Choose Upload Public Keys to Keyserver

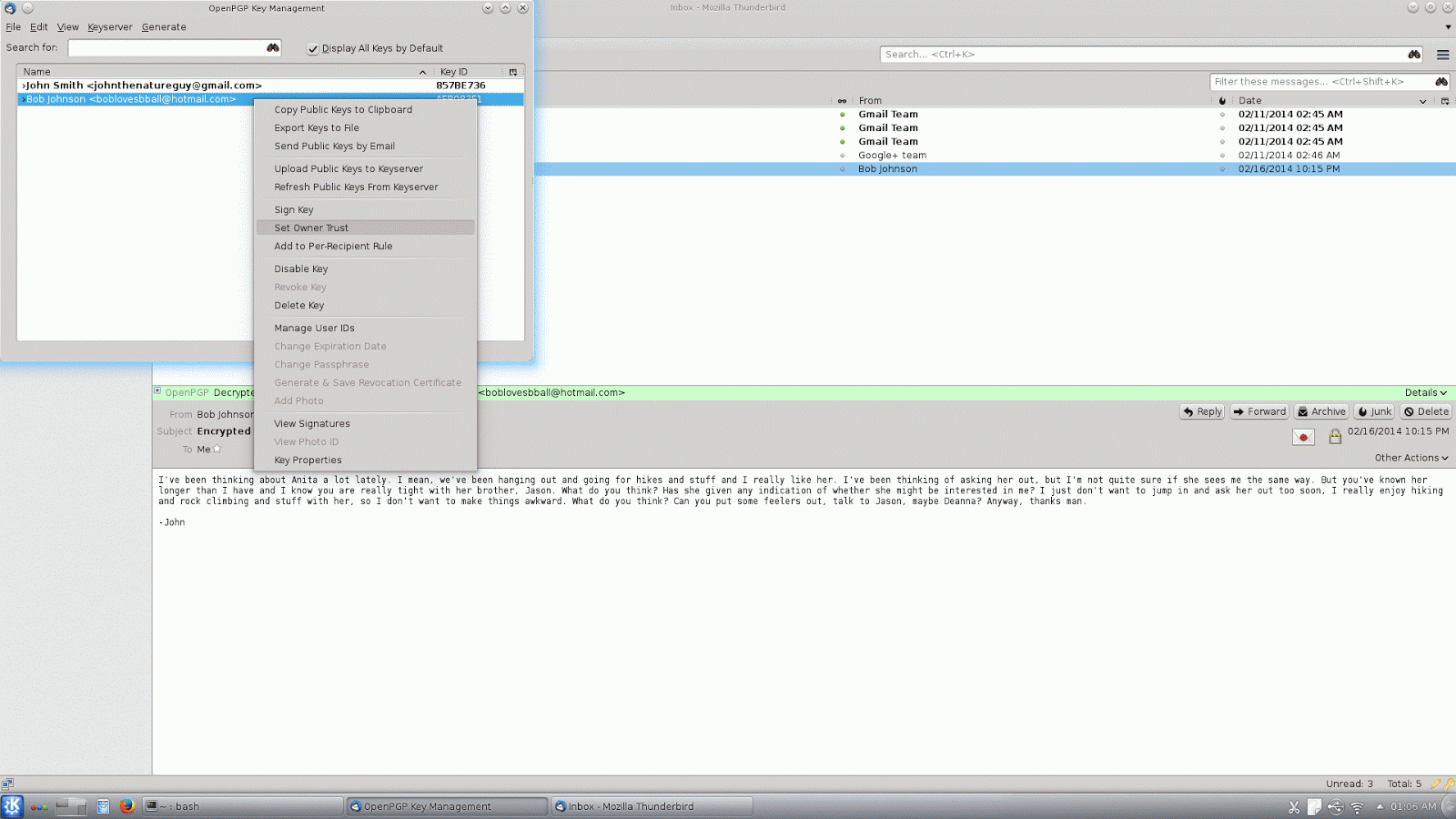tap(365, 168)
